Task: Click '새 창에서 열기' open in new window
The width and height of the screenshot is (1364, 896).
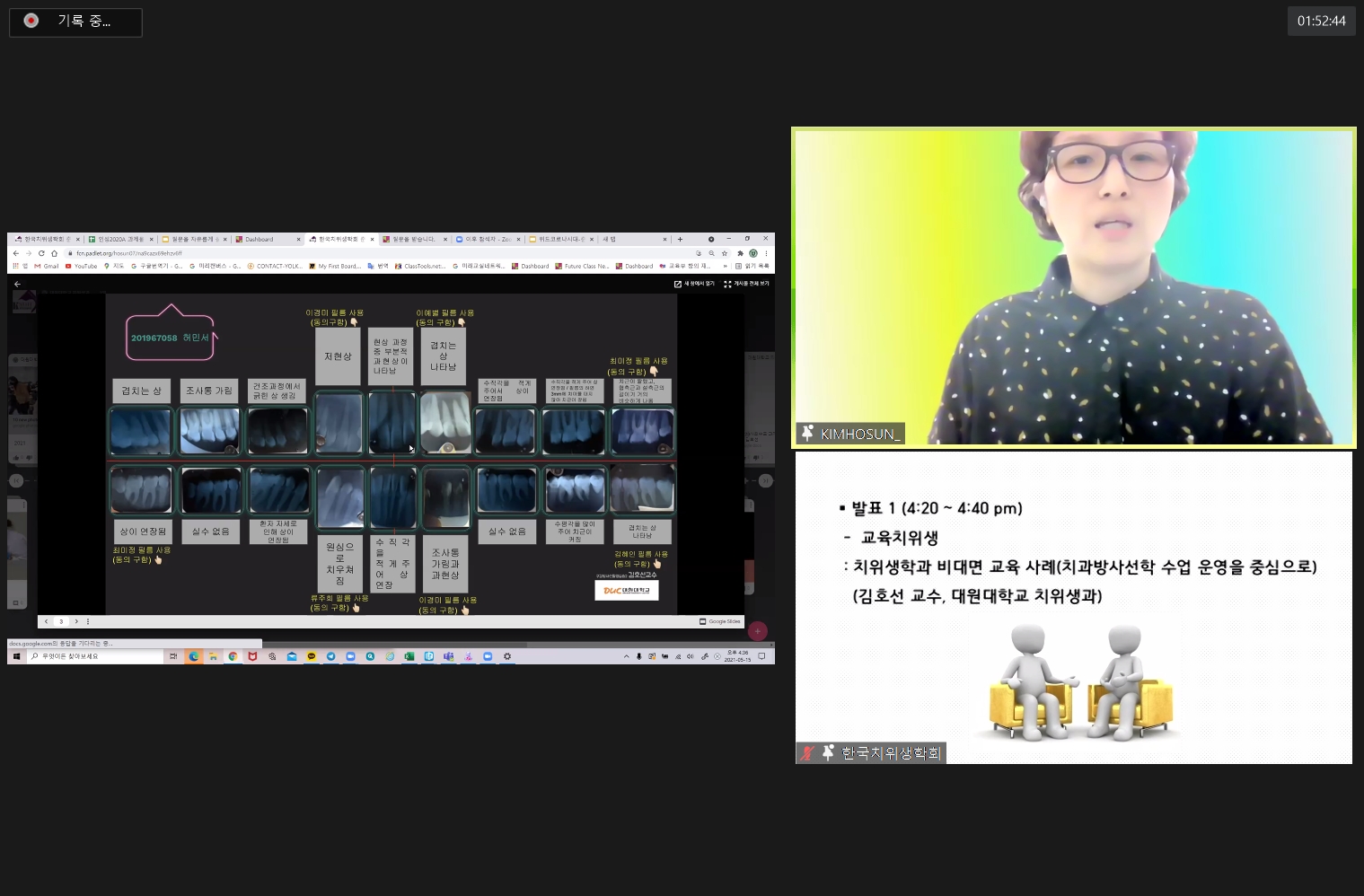Action: tap(694, 284)
